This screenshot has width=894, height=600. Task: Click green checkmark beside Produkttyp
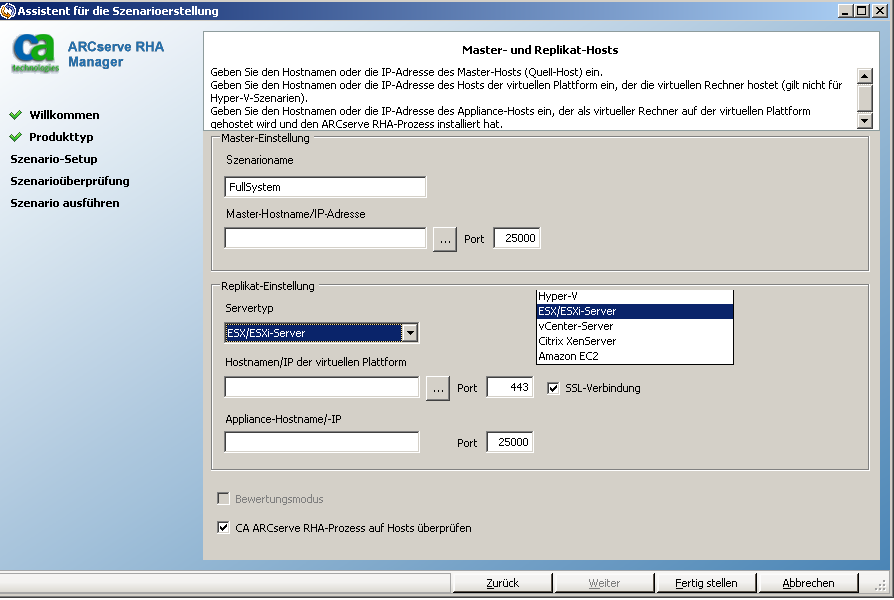tap(13, 135)
